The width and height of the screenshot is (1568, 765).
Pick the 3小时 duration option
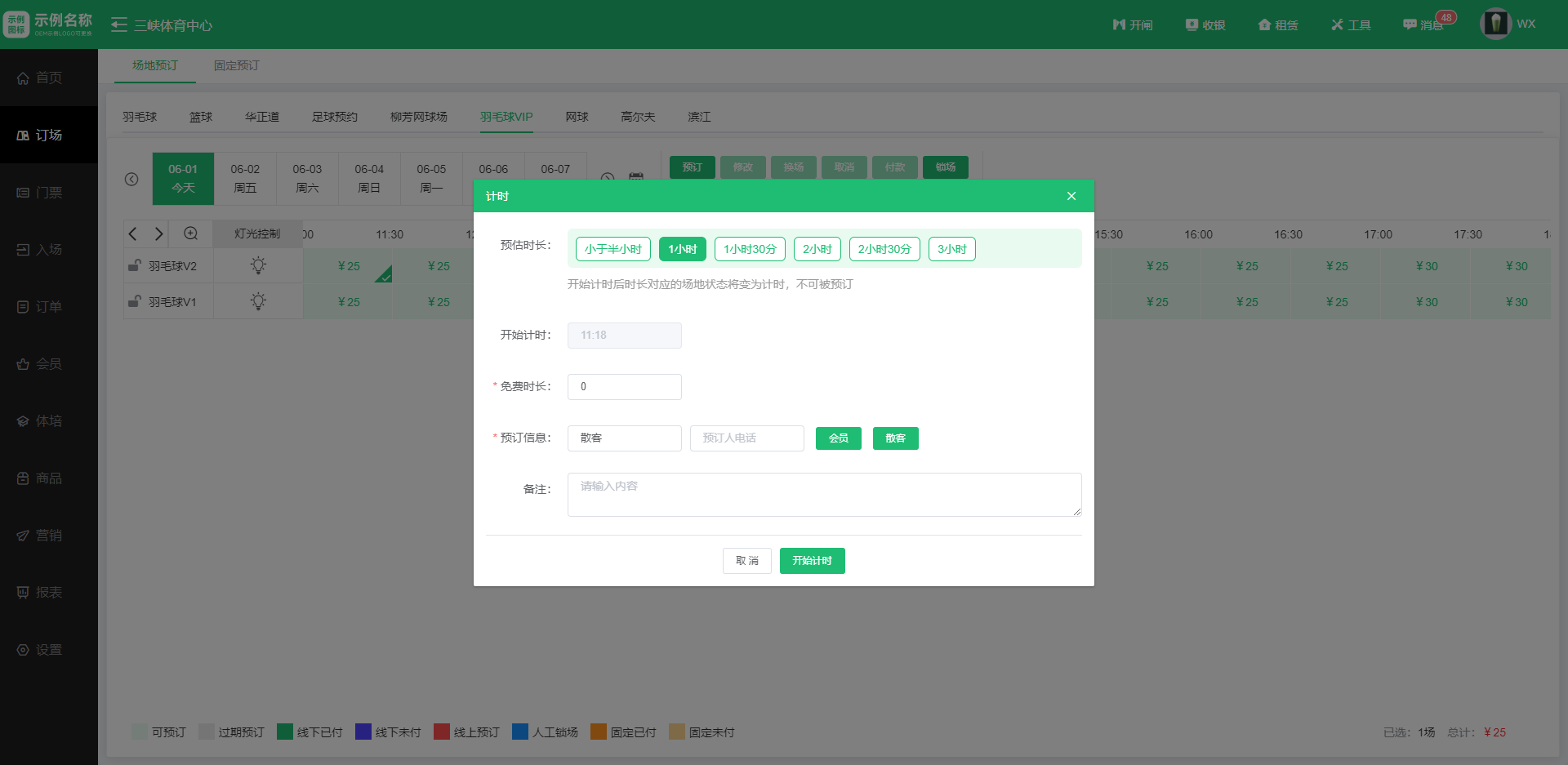tap(951, 249)
